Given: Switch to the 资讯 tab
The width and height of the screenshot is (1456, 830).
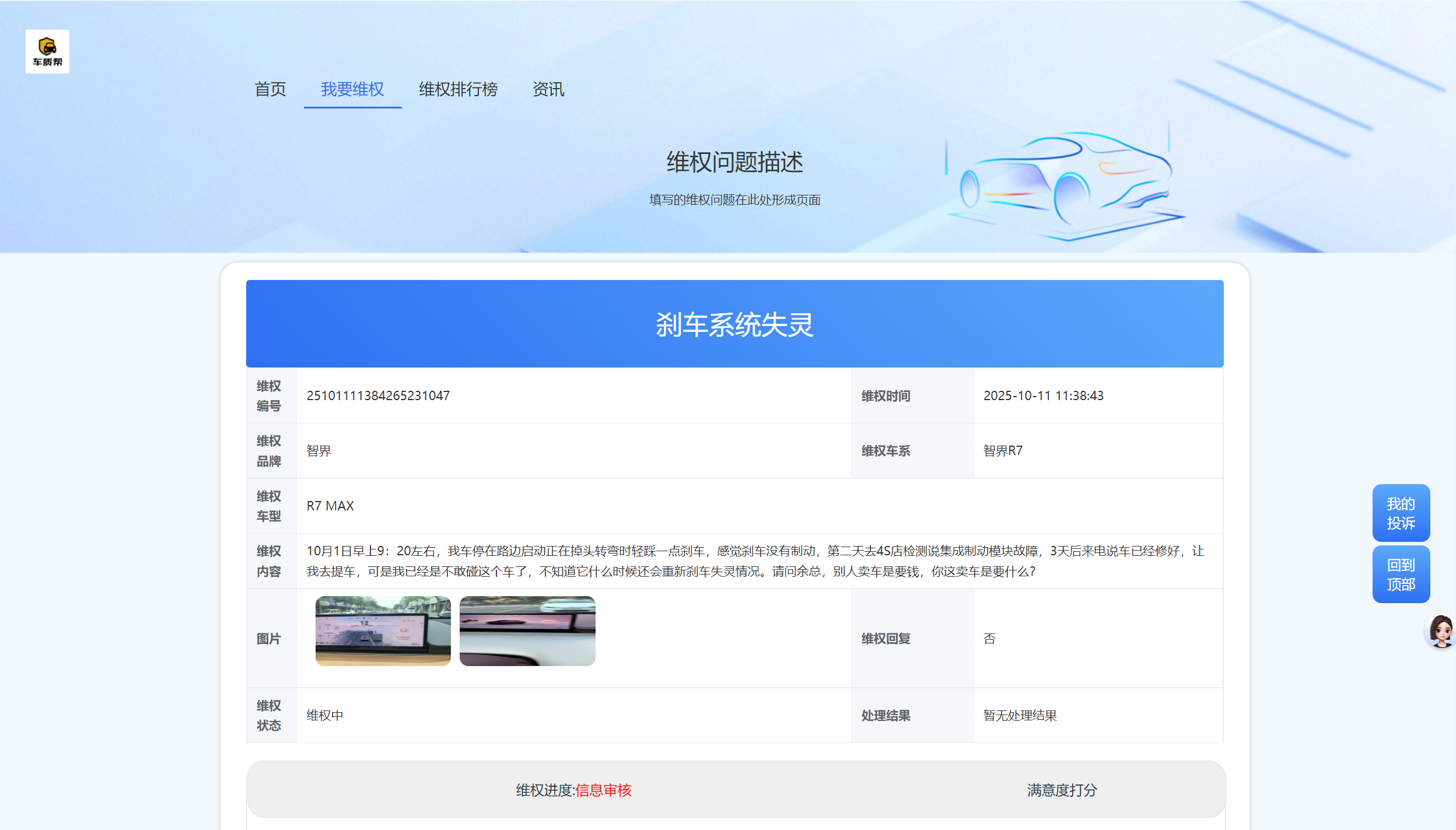Looking at the screenshot, I should (548, 89).
